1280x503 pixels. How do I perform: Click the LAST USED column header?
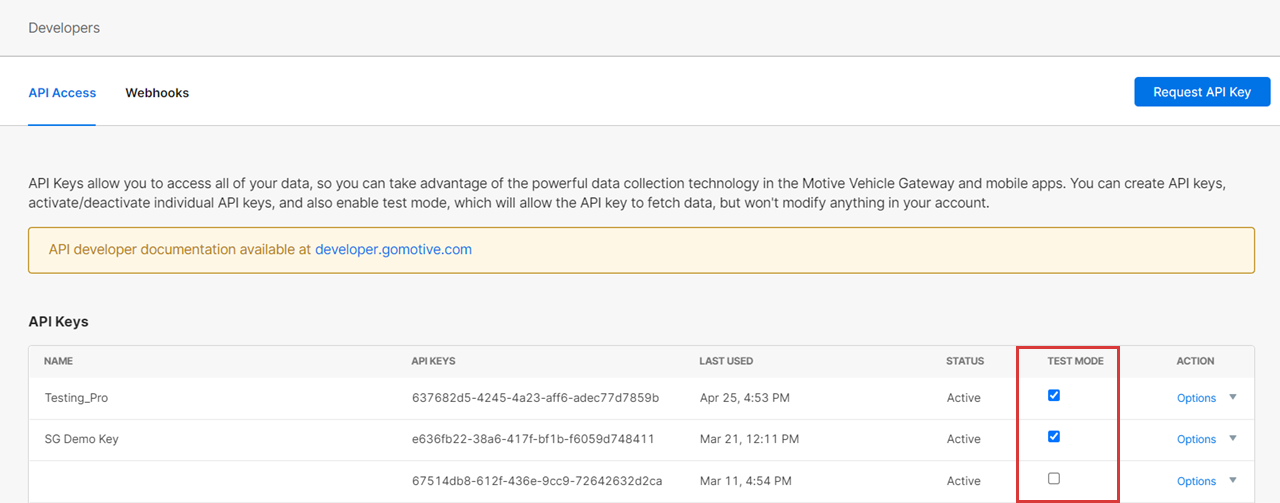point(726,361)
